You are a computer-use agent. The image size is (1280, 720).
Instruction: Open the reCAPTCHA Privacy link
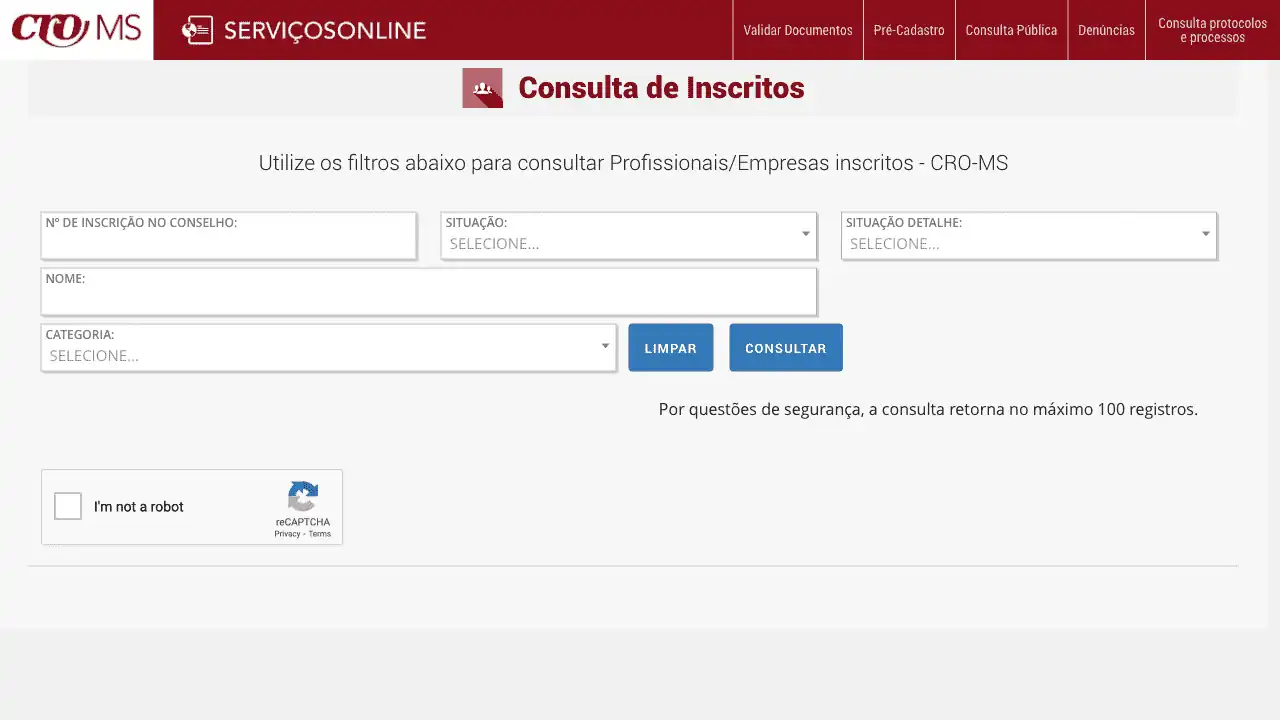coord(287,534)
